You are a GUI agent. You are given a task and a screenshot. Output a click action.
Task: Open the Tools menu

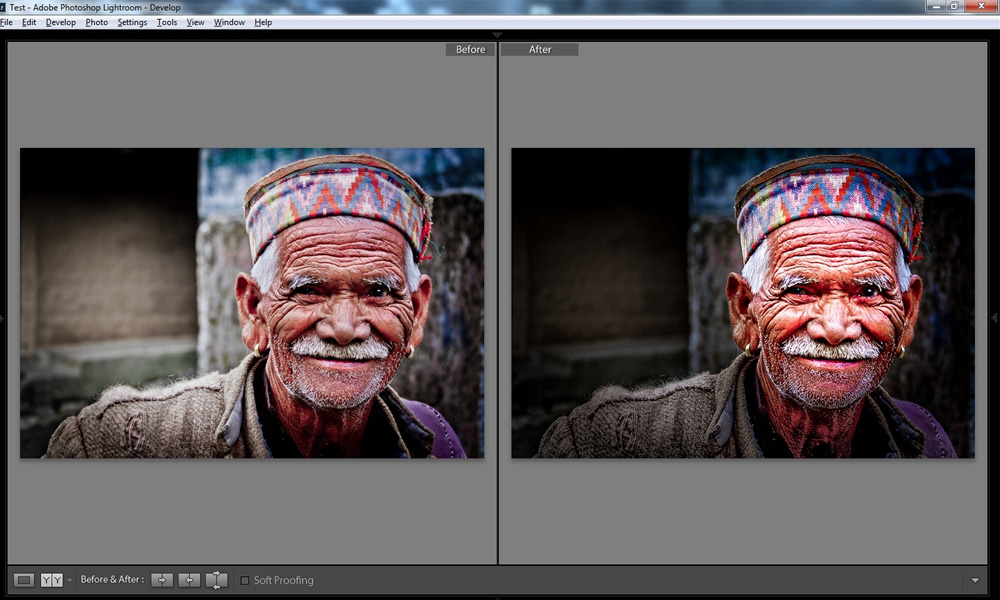click(167, 22)
